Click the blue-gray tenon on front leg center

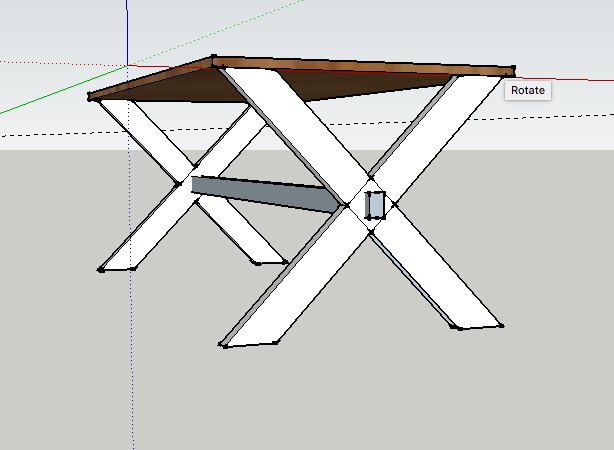tap(375, 205)
